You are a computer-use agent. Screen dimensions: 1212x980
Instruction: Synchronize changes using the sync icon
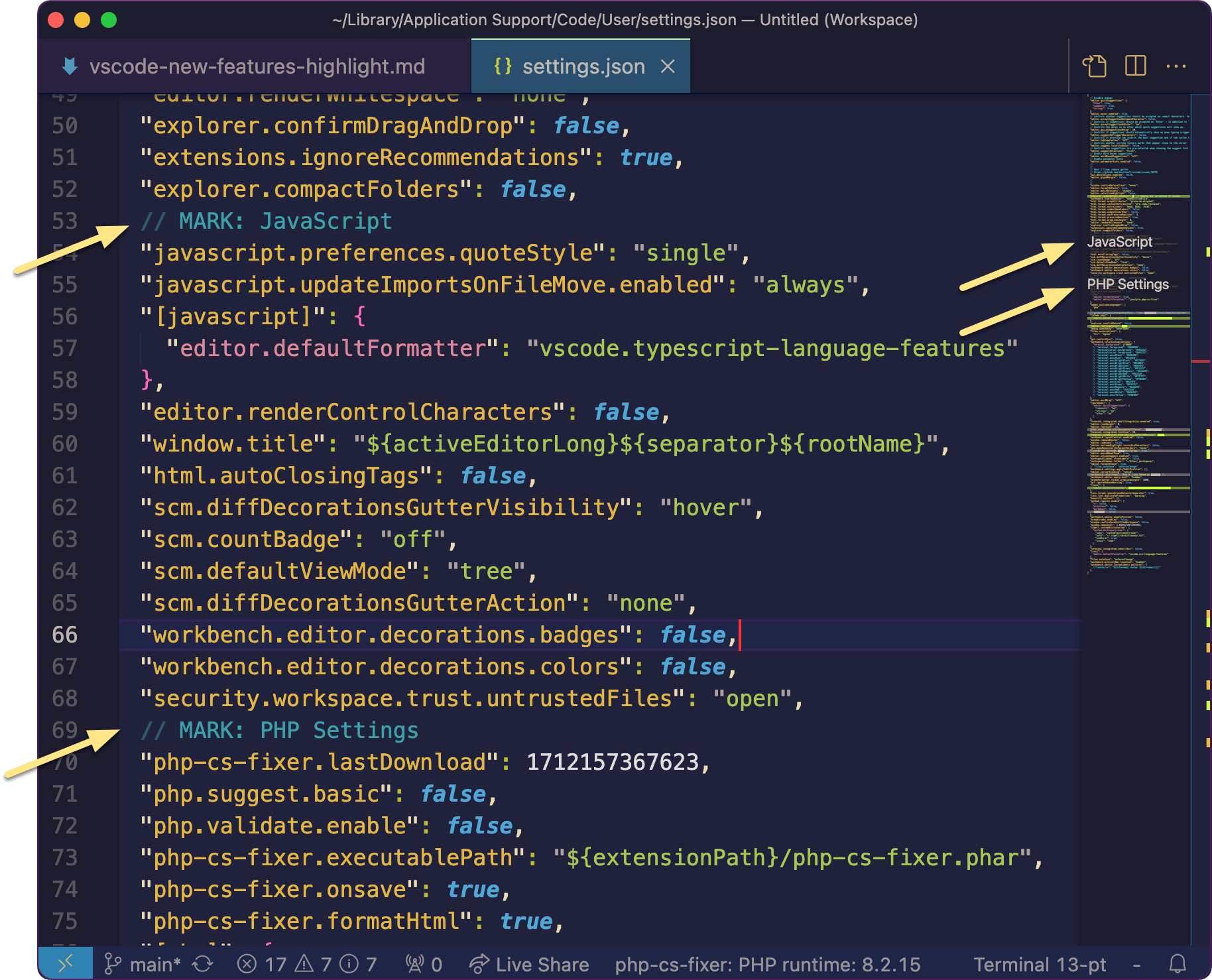[203, 964]
